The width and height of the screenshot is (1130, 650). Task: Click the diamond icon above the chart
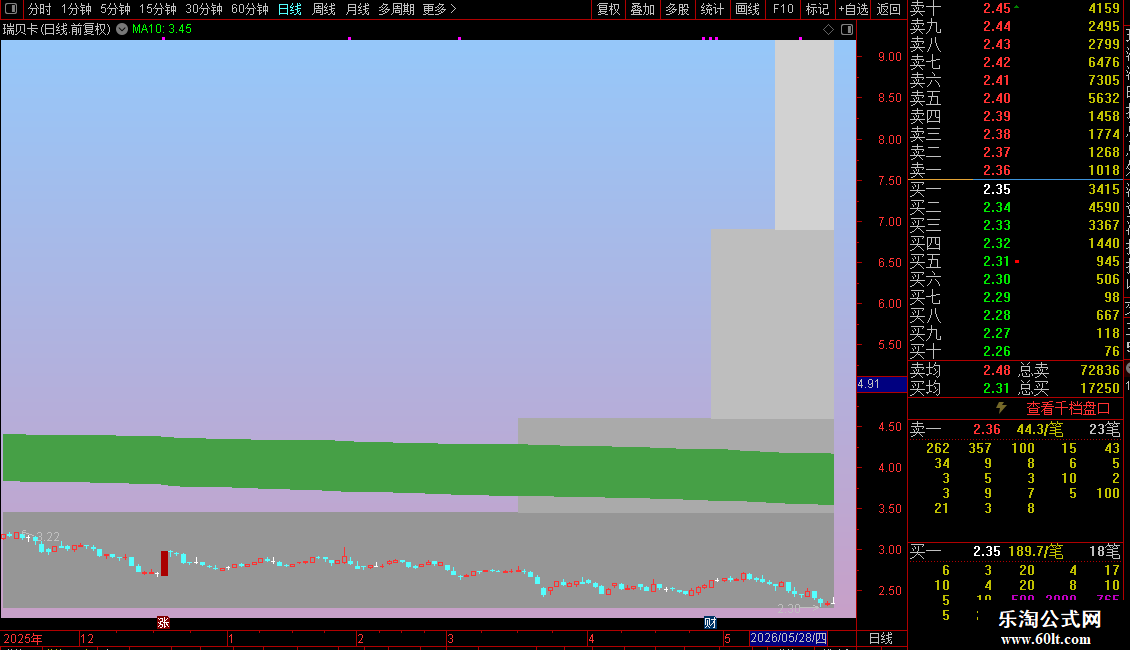828,30
